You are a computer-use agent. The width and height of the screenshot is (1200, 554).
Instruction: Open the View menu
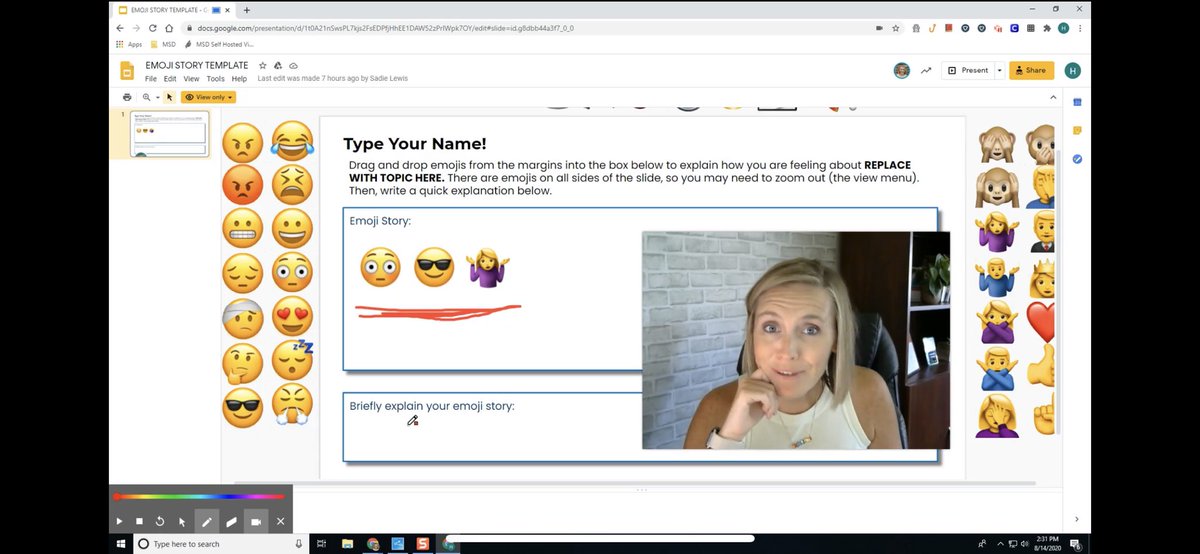[x=192, y=79]
